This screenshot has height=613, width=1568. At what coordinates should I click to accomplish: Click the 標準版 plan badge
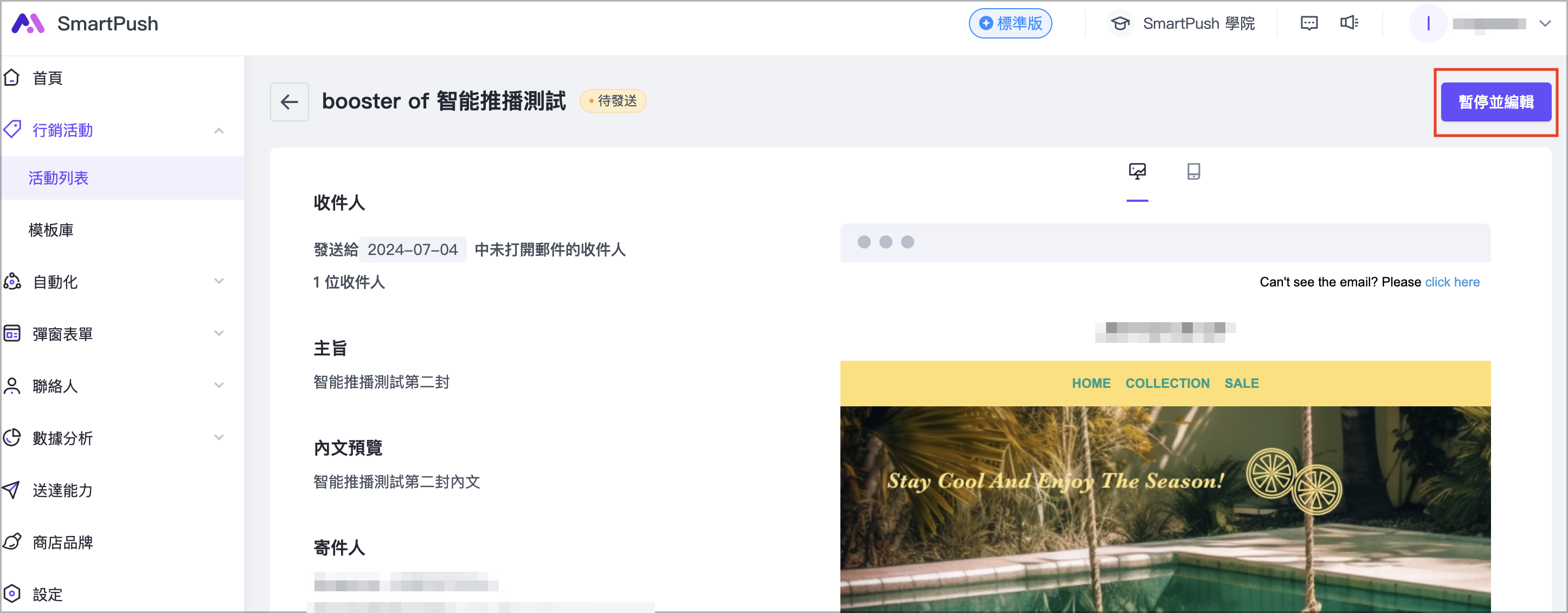tap(1010, 23)
